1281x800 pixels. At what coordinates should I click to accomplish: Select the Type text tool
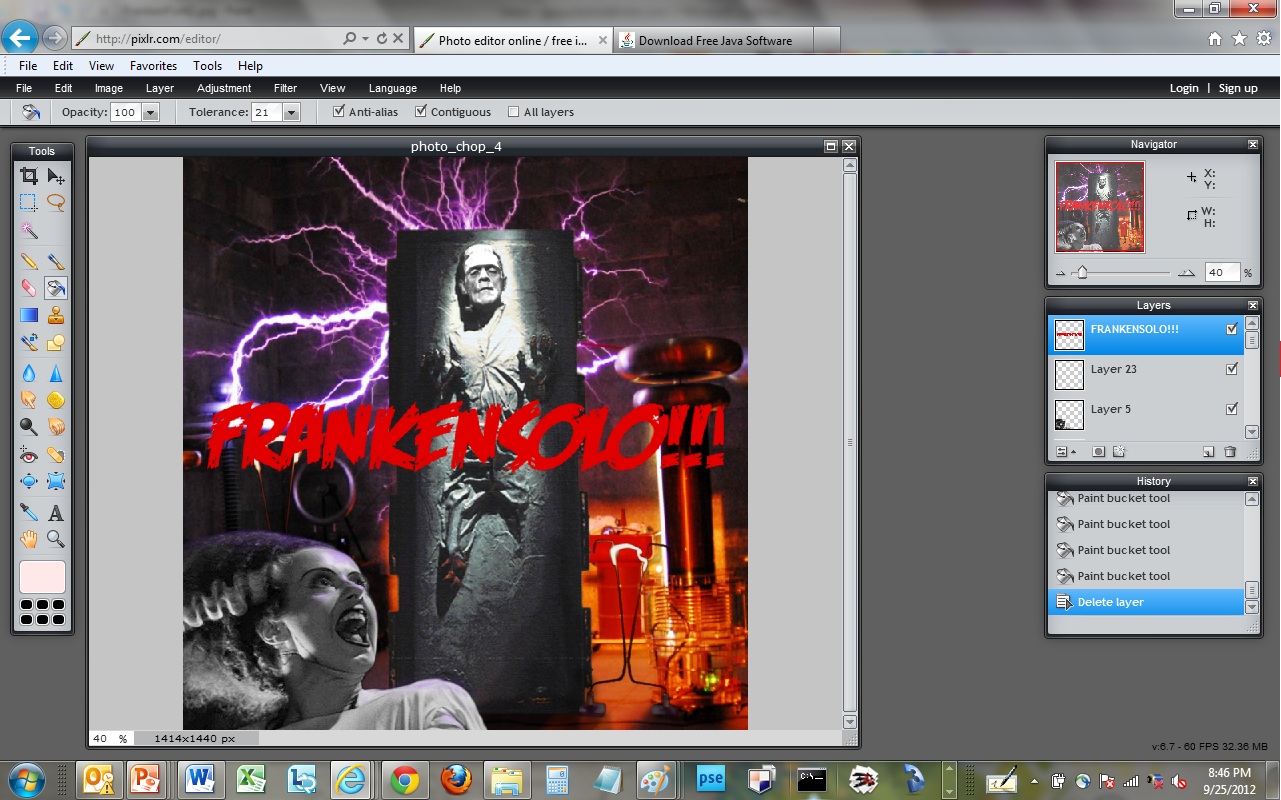click(x=56, y=512)
